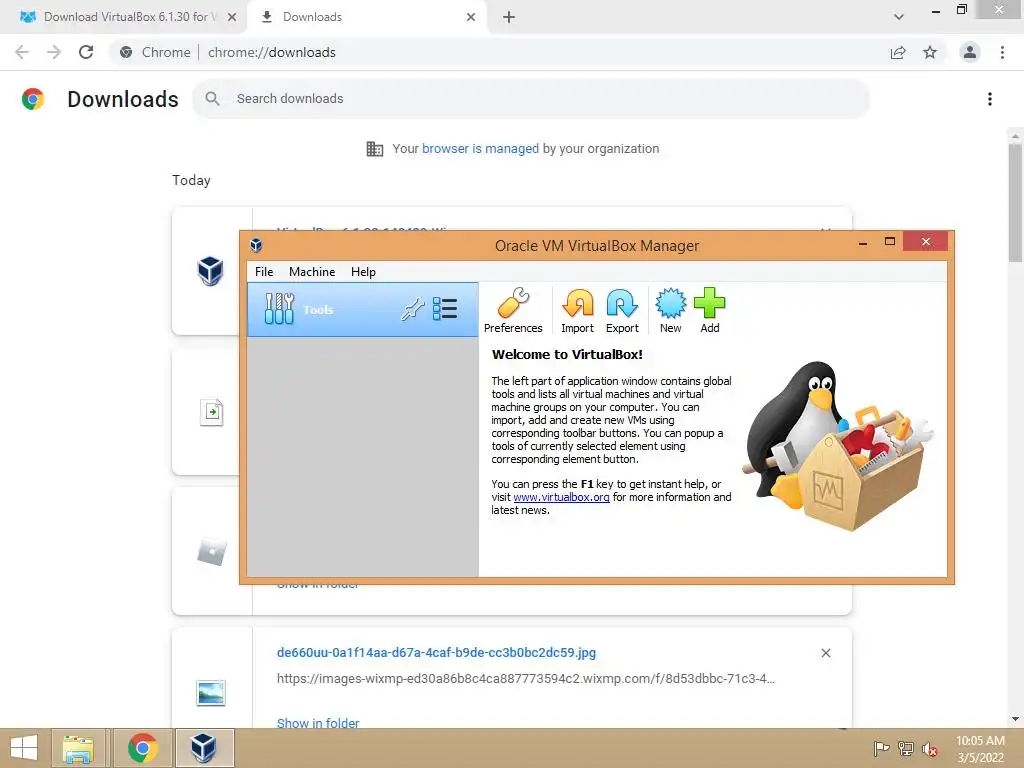Click the Share this page icon
1024x768 pixels.
[x=898, y=52]
